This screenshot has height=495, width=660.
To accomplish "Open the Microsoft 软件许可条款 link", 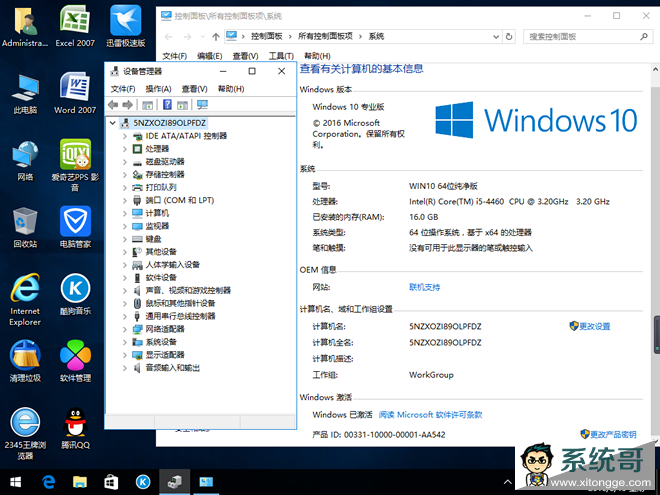I will click(430, 415).
